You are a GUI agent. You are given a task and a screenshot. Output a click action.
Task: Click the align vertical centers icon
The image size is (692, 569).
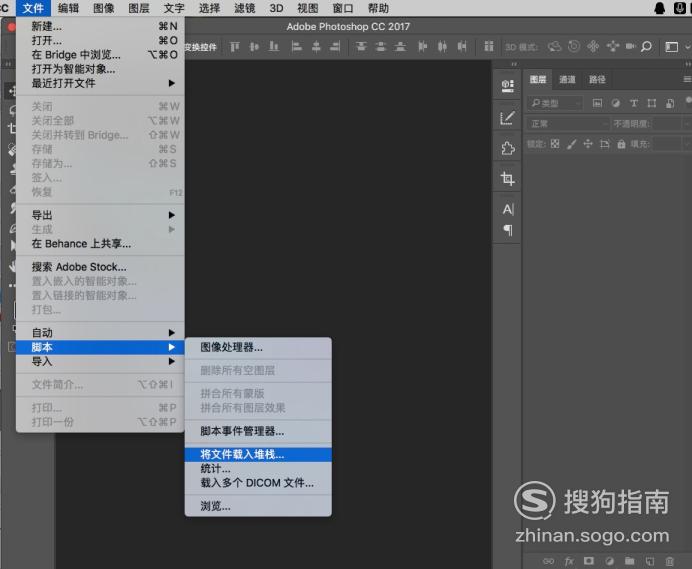coord(254,46)
